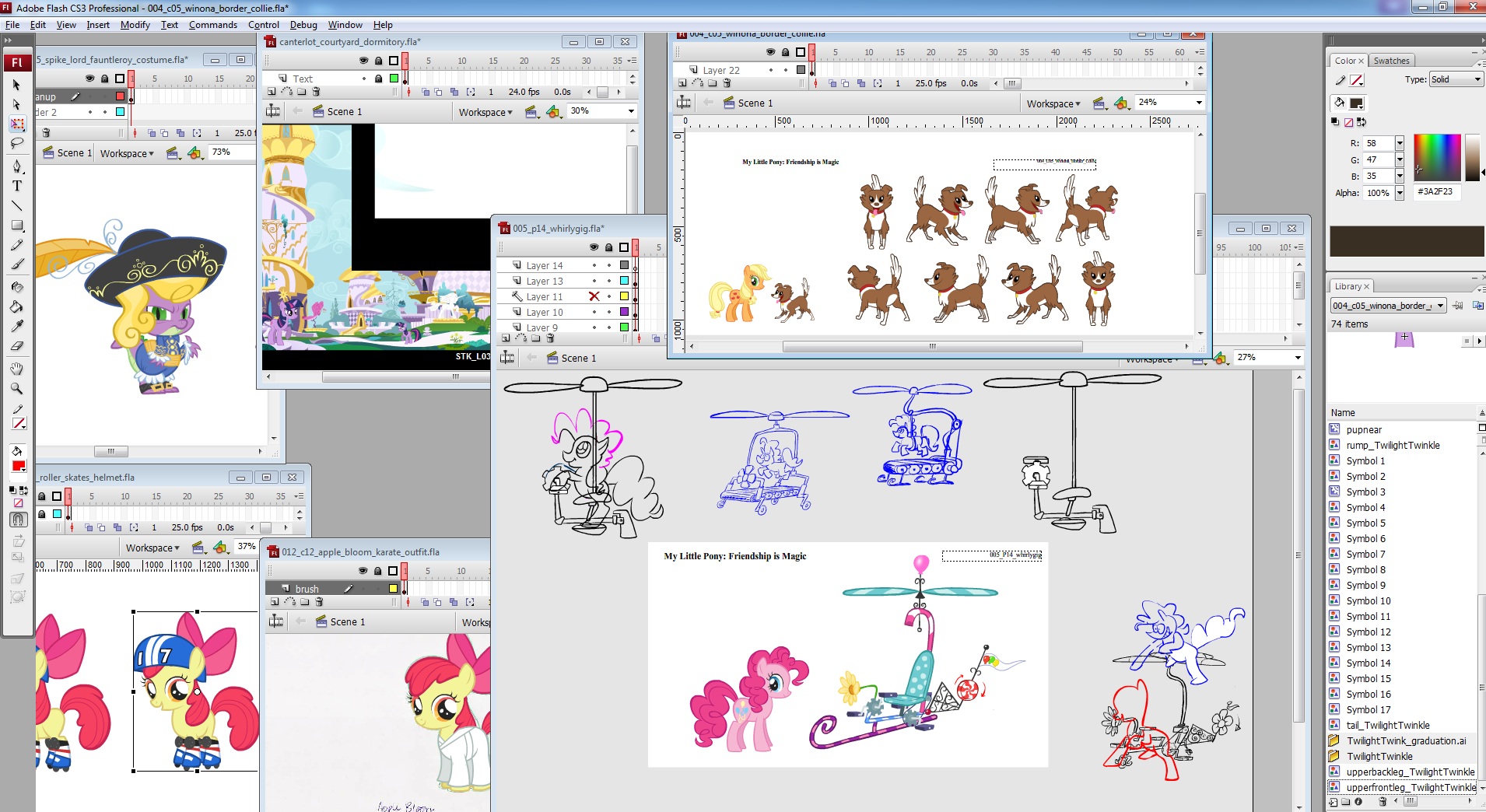Toggle lock on the Text layer
The image size is (1486, 812).
[x=378, y=79]
